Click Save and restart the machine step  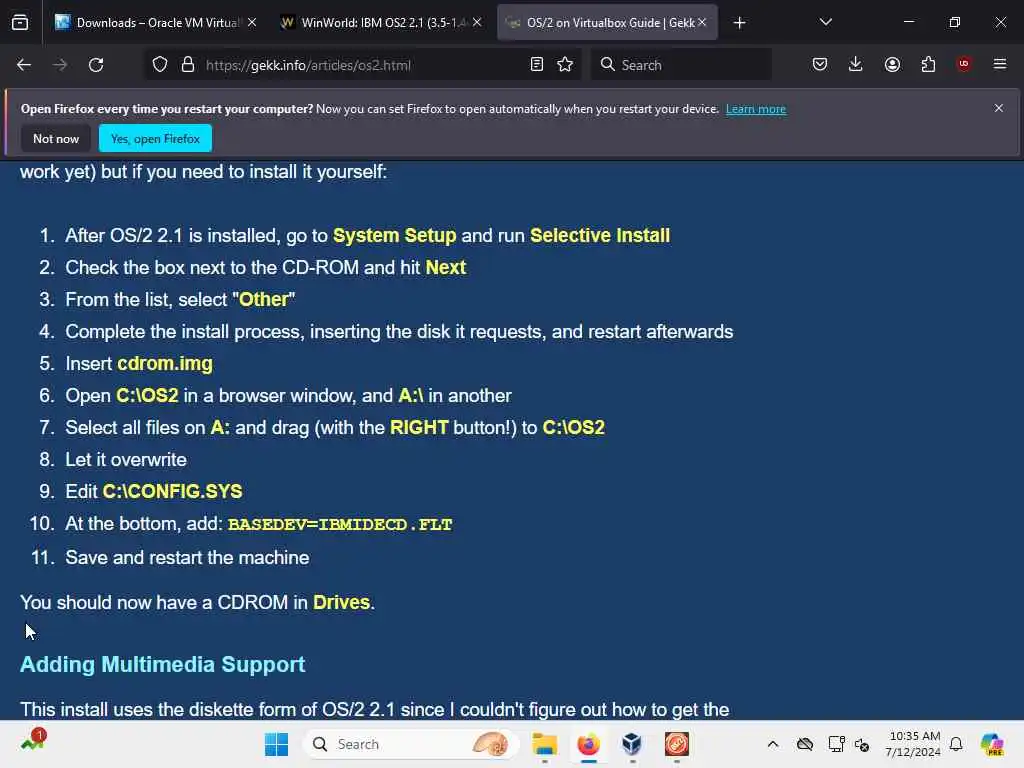click(187, 558)
